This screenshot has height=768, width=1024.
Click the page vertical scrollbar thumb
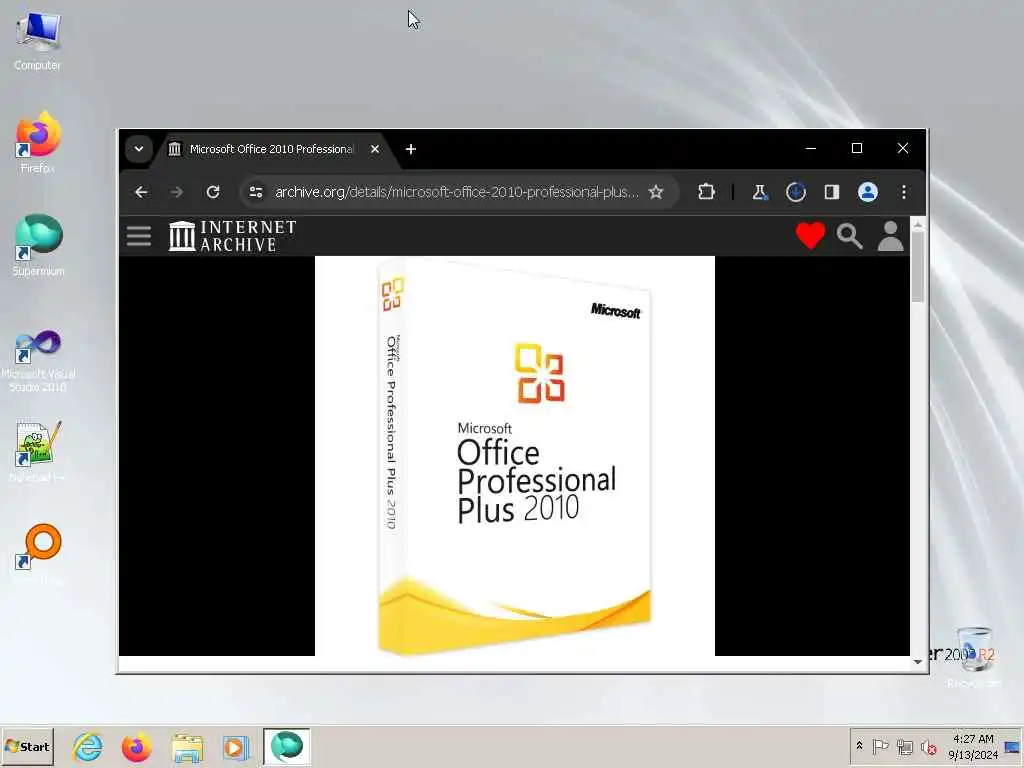[918, 268]
